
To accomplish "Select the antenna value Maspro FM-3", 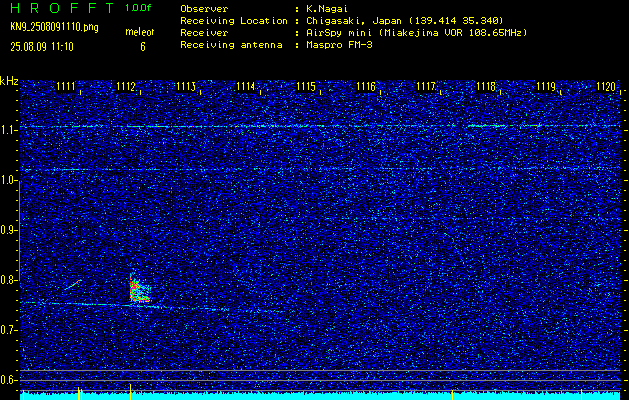I will pos(339,45).
